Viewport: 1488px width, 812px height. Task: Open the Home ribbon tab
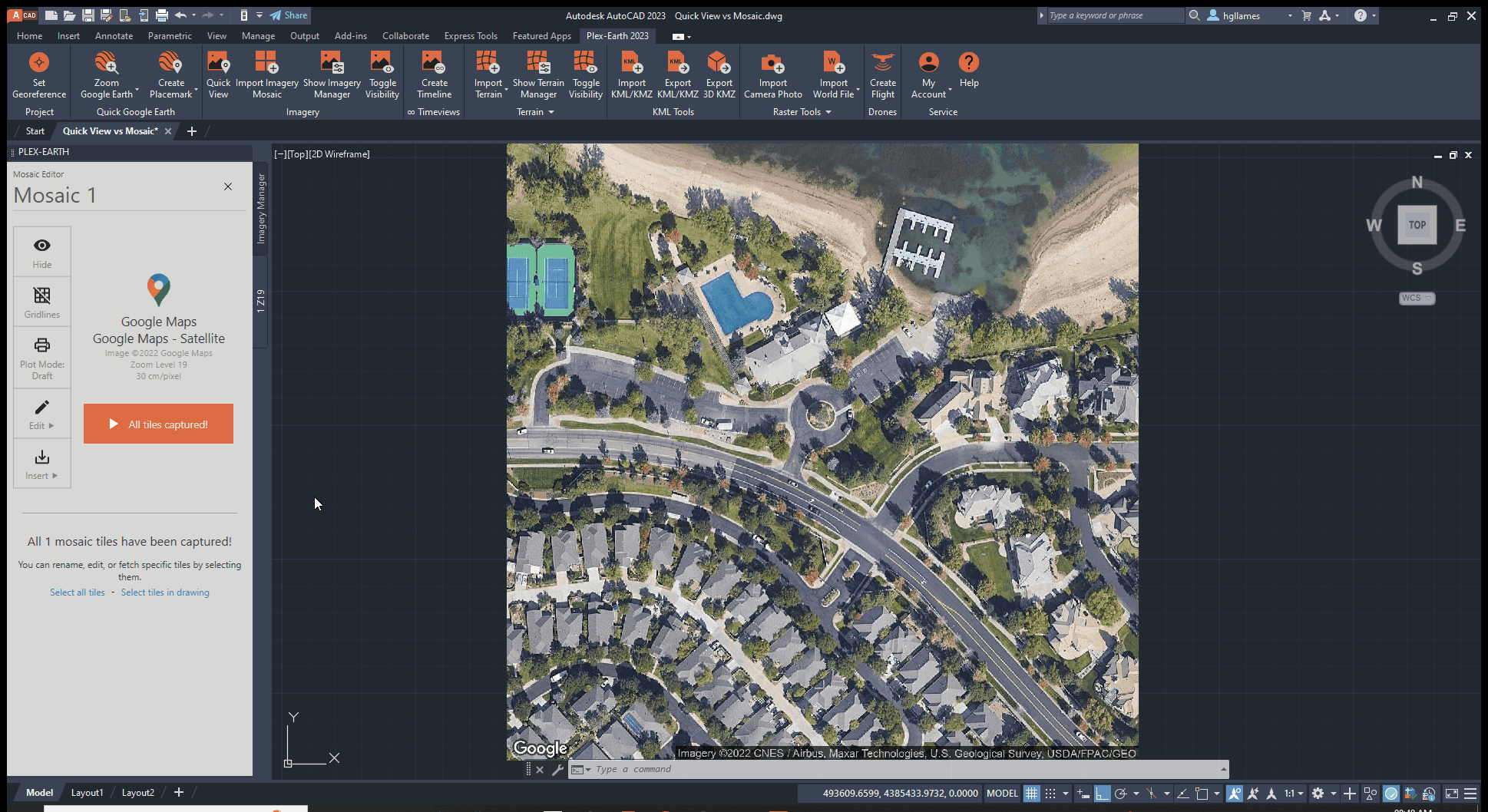[30, 36]
